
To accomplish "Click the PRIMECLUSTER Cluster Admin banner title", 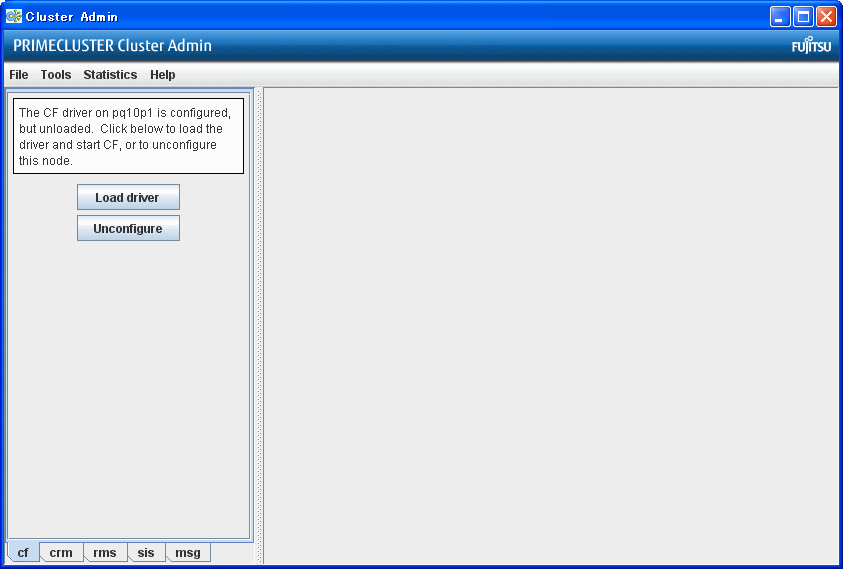I will tap(112, 46).
